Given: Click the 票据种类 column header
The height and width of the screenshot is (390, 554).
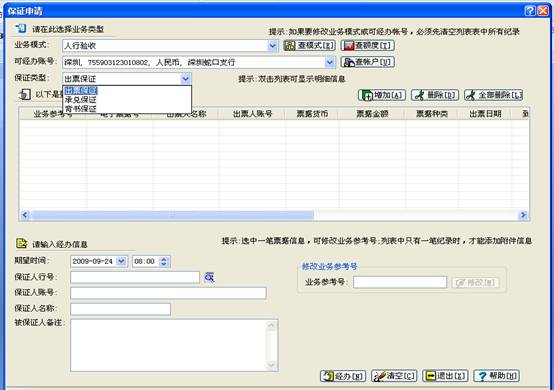Looking at the screenshot, I should (431, 114).
